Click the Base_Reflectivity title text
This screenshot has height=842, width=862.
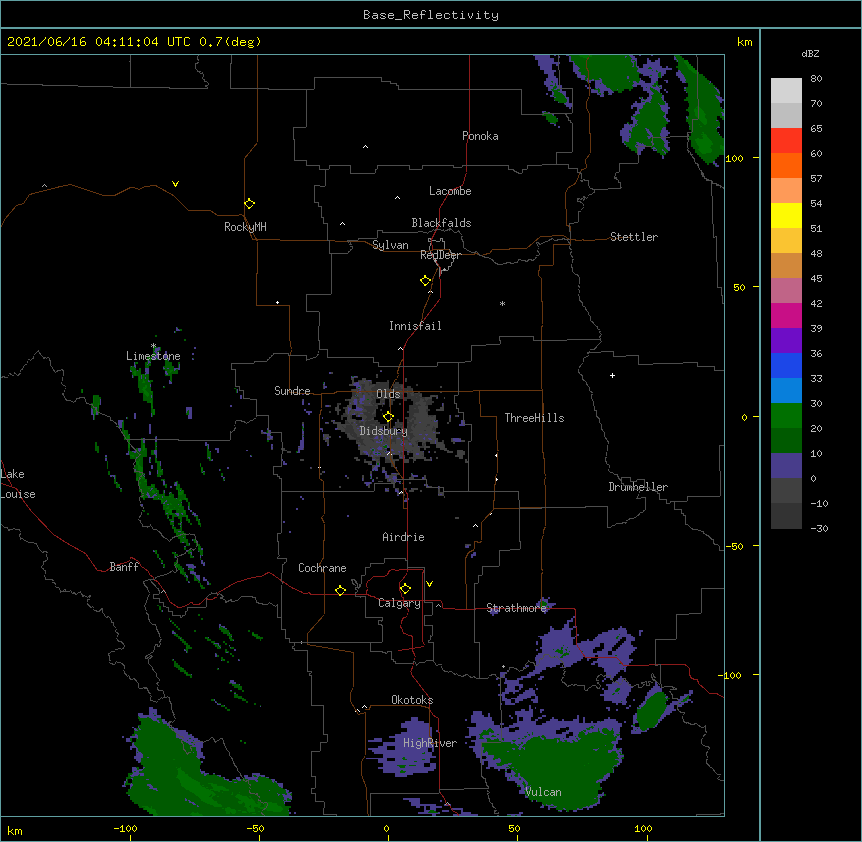431,15
